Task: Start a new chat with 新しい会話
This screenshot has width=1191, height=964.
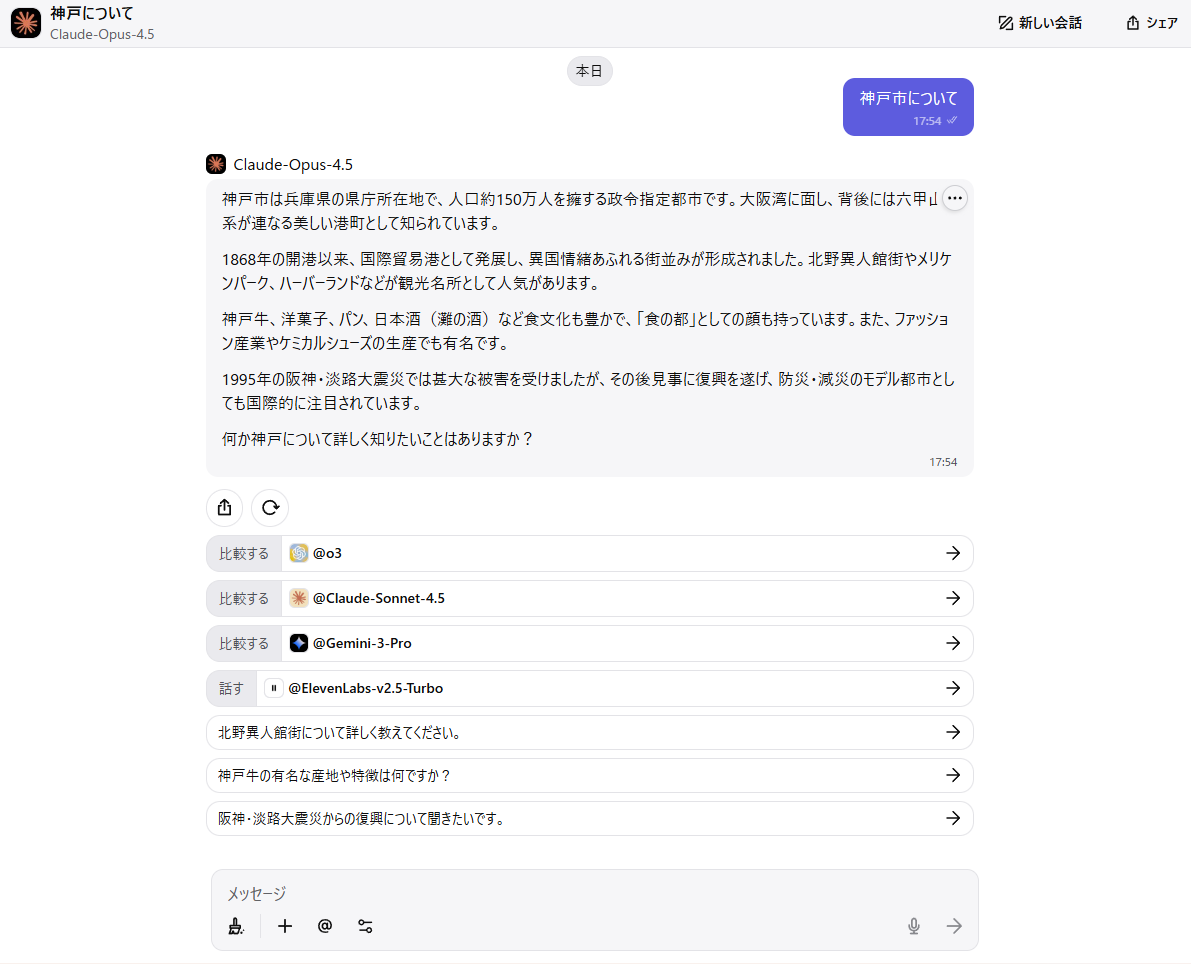Action: [x=1040, y=23]
